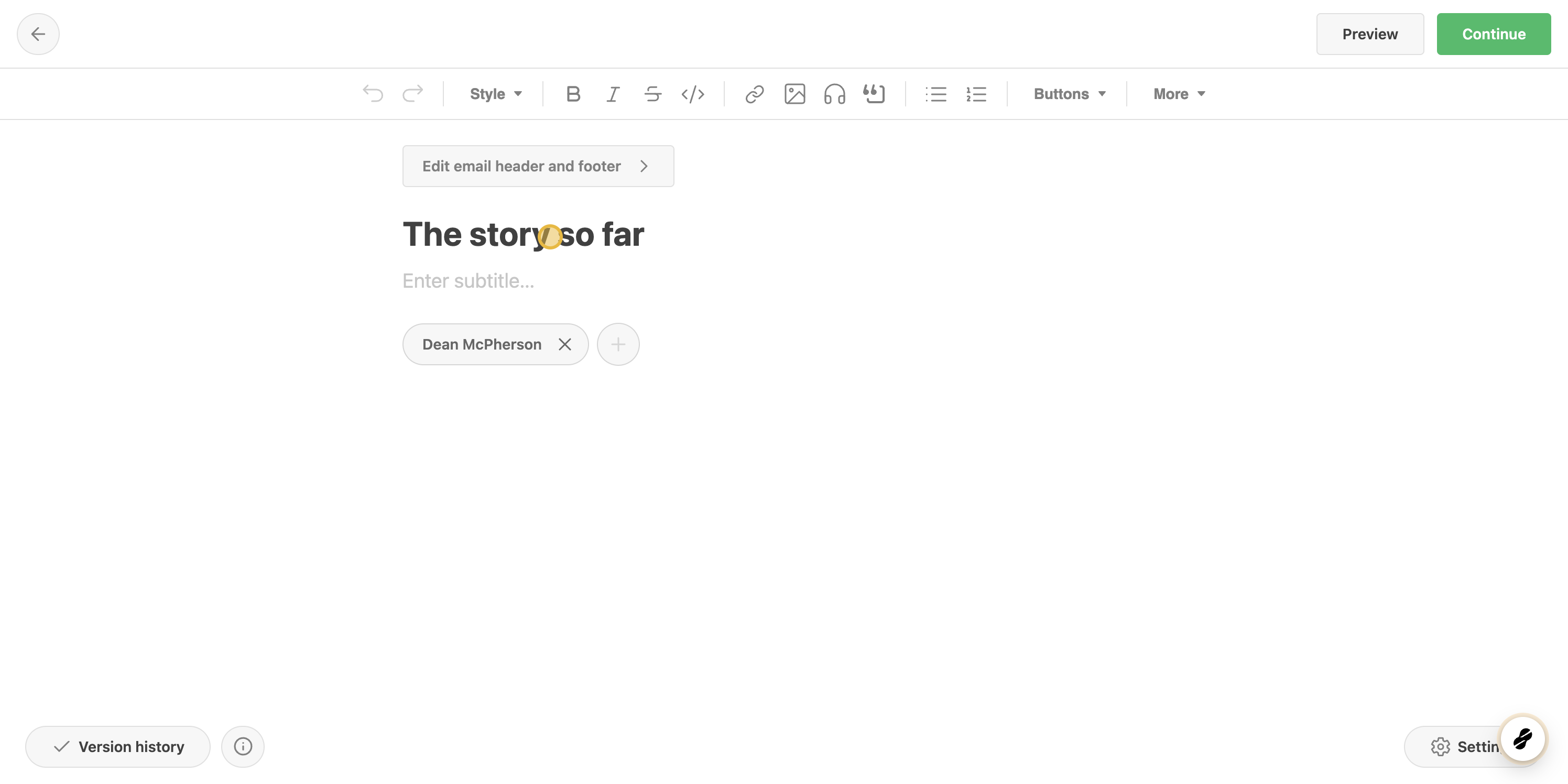This screenshot has height=784, width=1568.
Task: Undo the last edit
Action: coord(373,94)
